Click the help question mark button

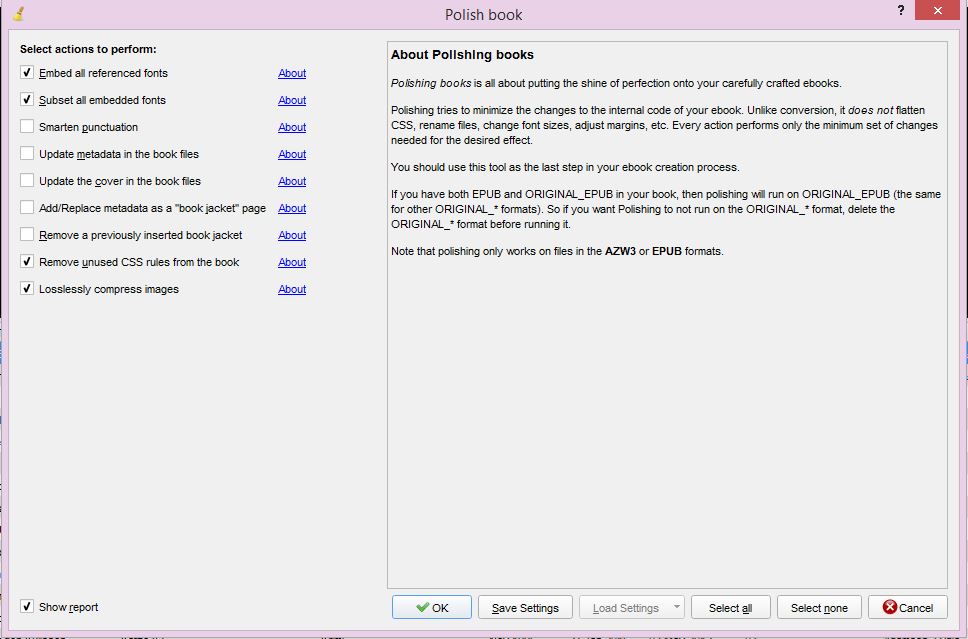pyautogui.click(x=901, y=10)
